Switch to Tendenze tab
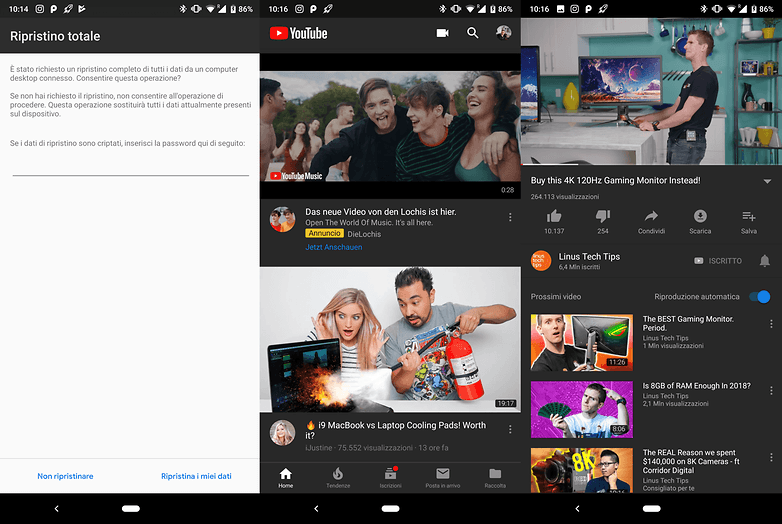 (338, 478)
